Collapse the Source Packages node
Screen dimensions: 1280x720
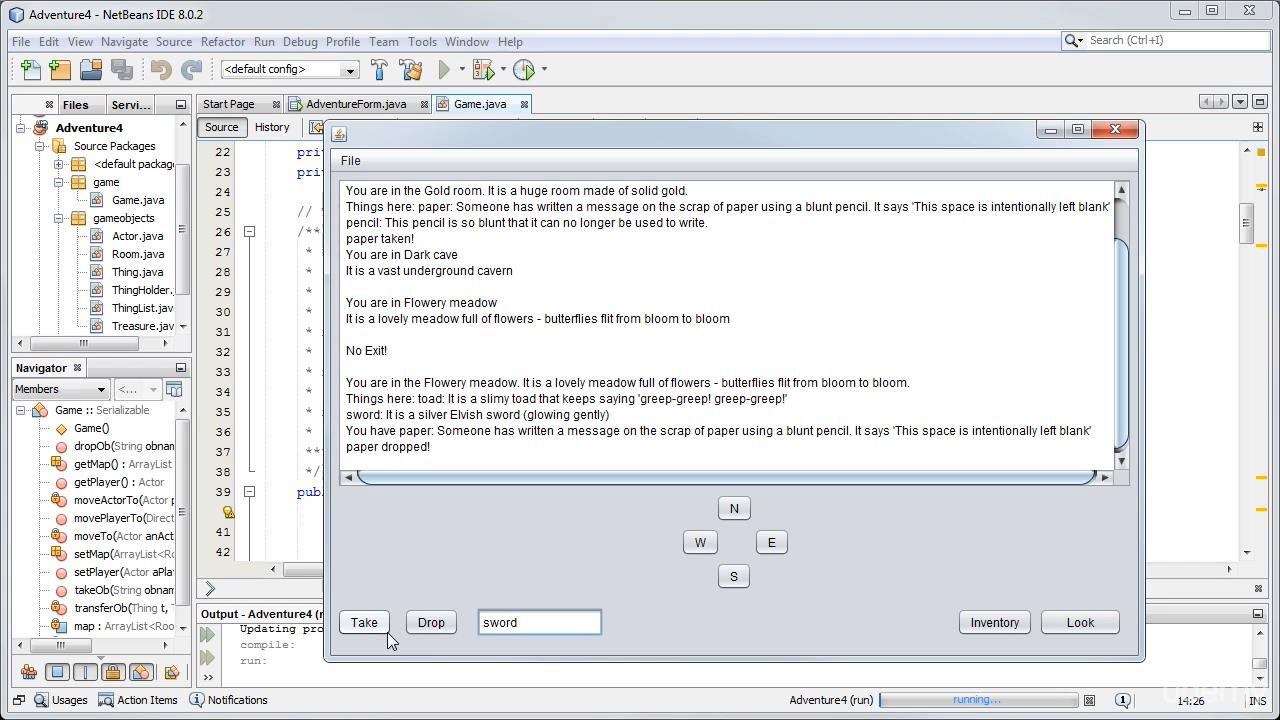[40, 146]
